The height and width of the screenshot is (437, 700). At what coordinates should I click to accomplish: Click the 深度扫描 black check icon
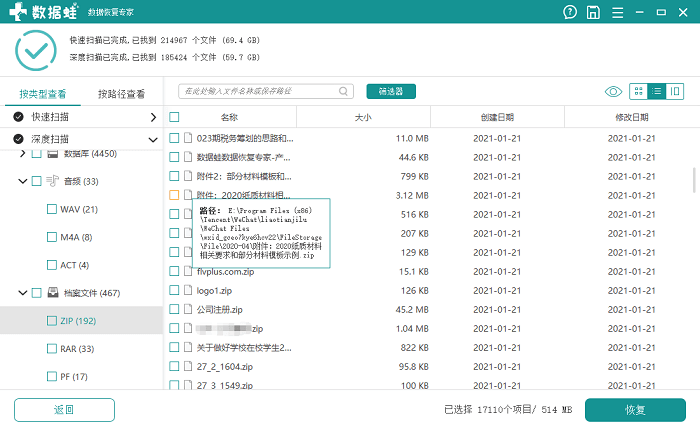18,139
